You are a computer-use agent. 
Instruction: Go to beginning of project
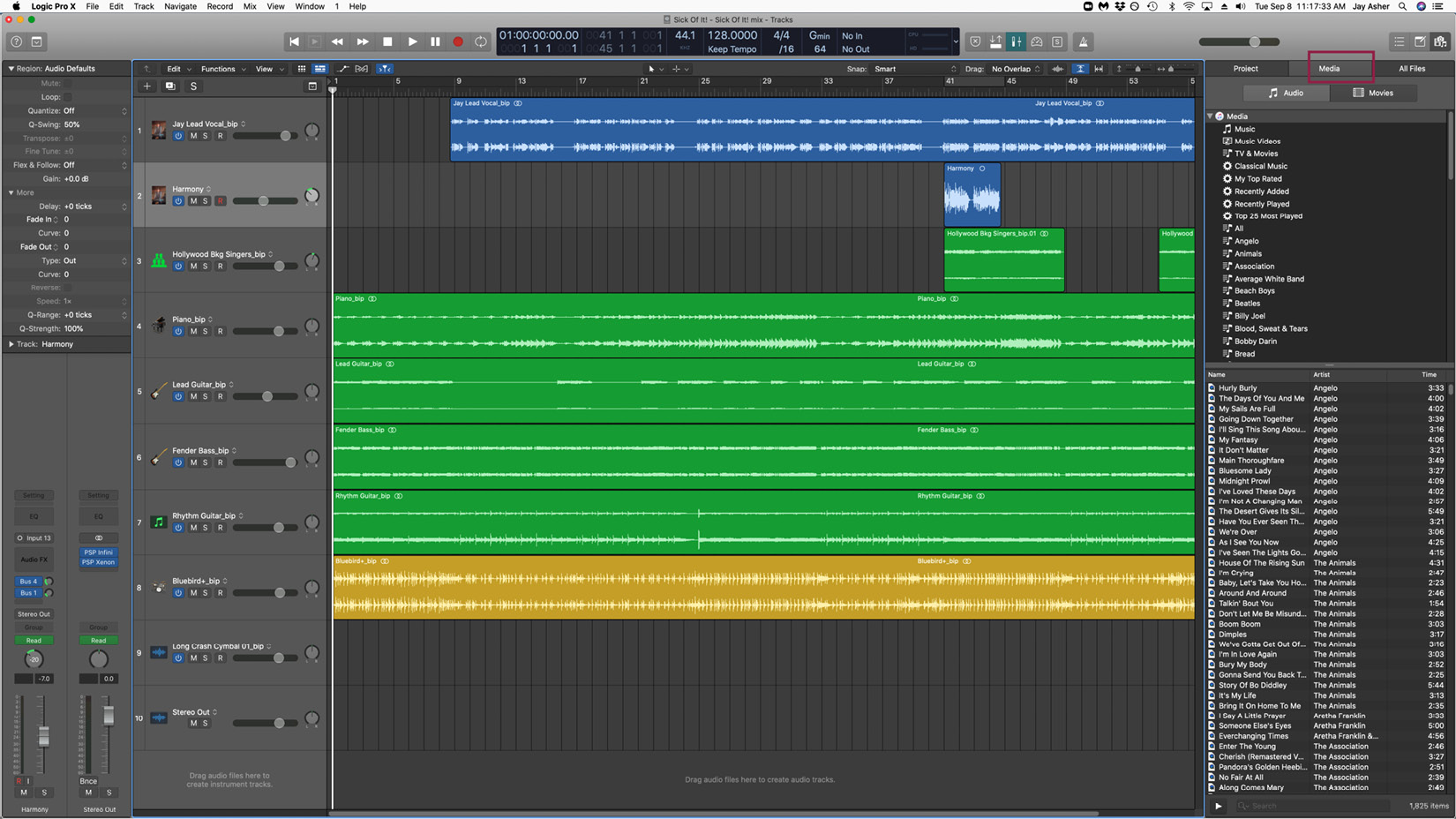tap(294, 41)
